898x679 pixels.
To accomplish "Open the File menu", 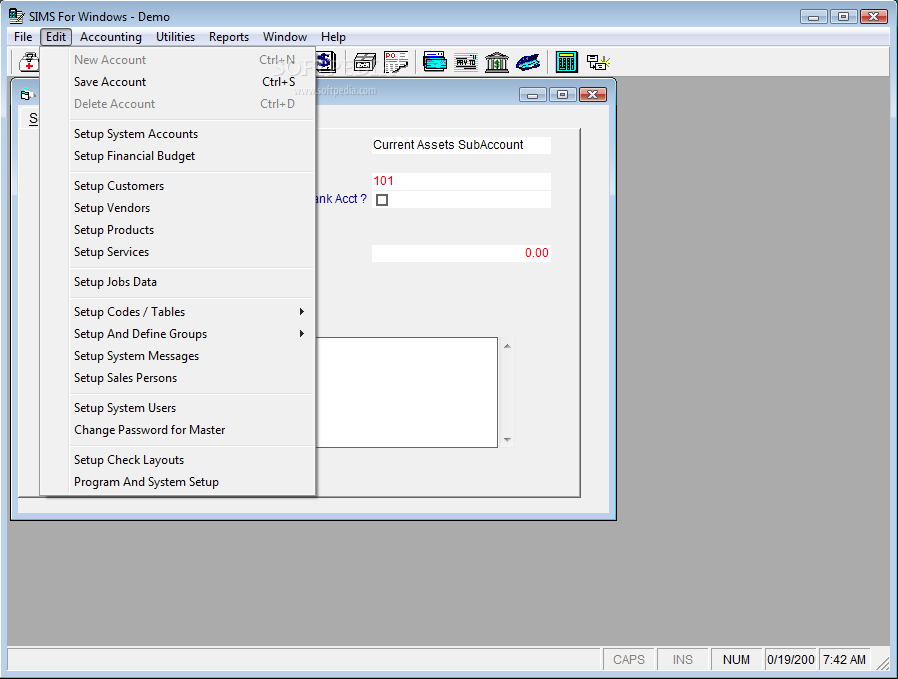I will 23,37.
